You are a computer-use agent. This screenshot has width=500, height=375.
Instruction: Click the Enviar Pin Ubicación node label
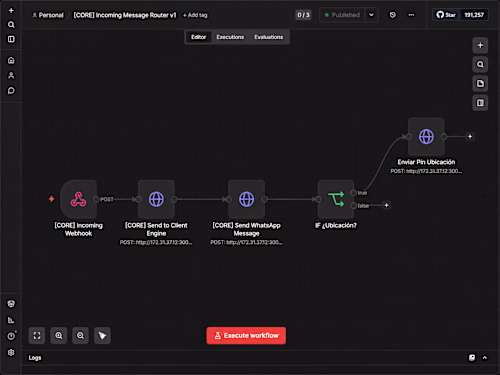pyautogui.click(x=426, y=162)
